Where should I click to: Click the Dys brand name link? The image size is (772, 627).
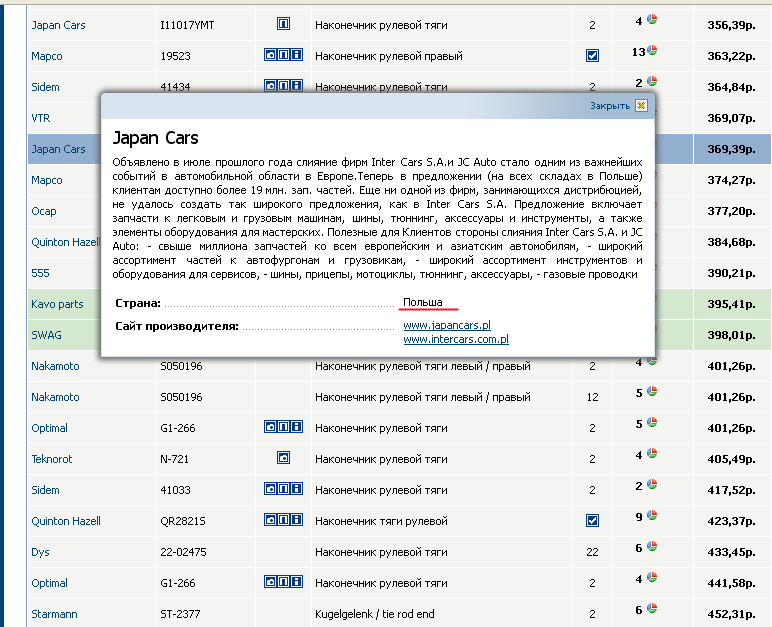pos(40,552)
